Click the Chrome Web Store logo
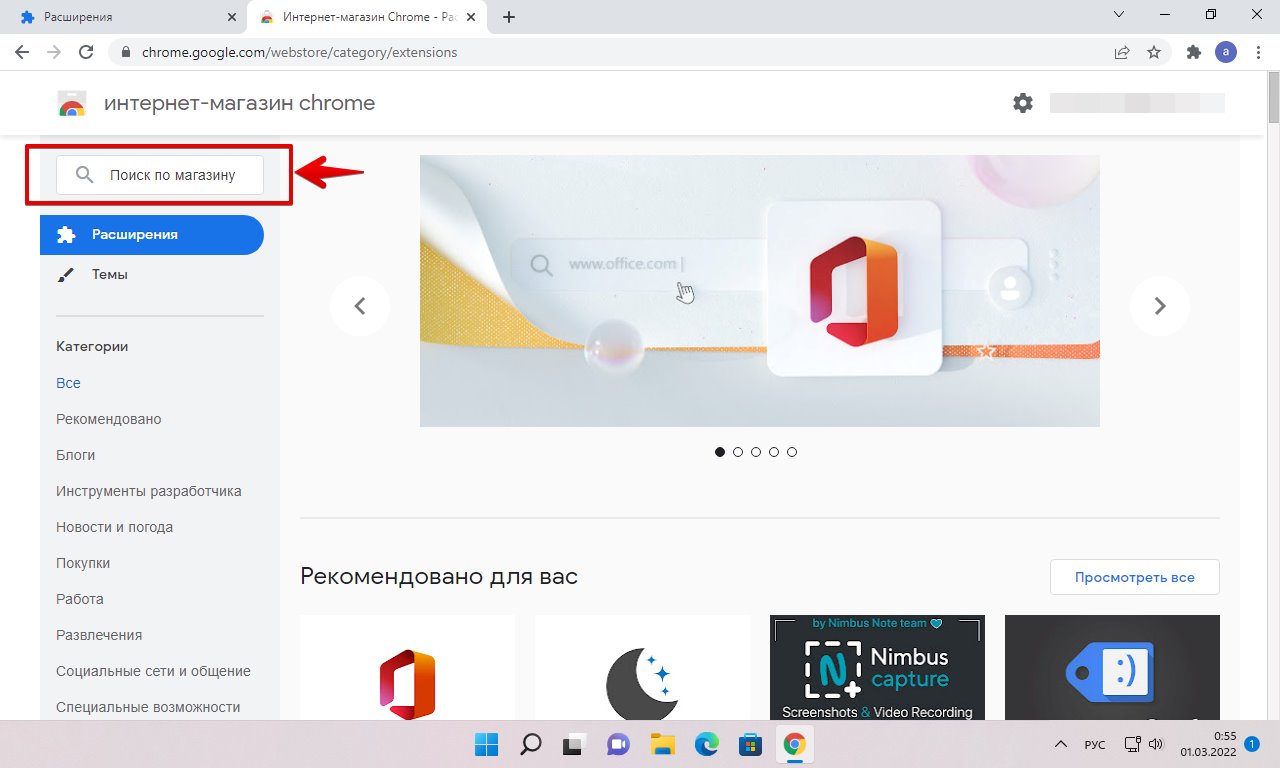1280x768 pixels. coord(71,103)
